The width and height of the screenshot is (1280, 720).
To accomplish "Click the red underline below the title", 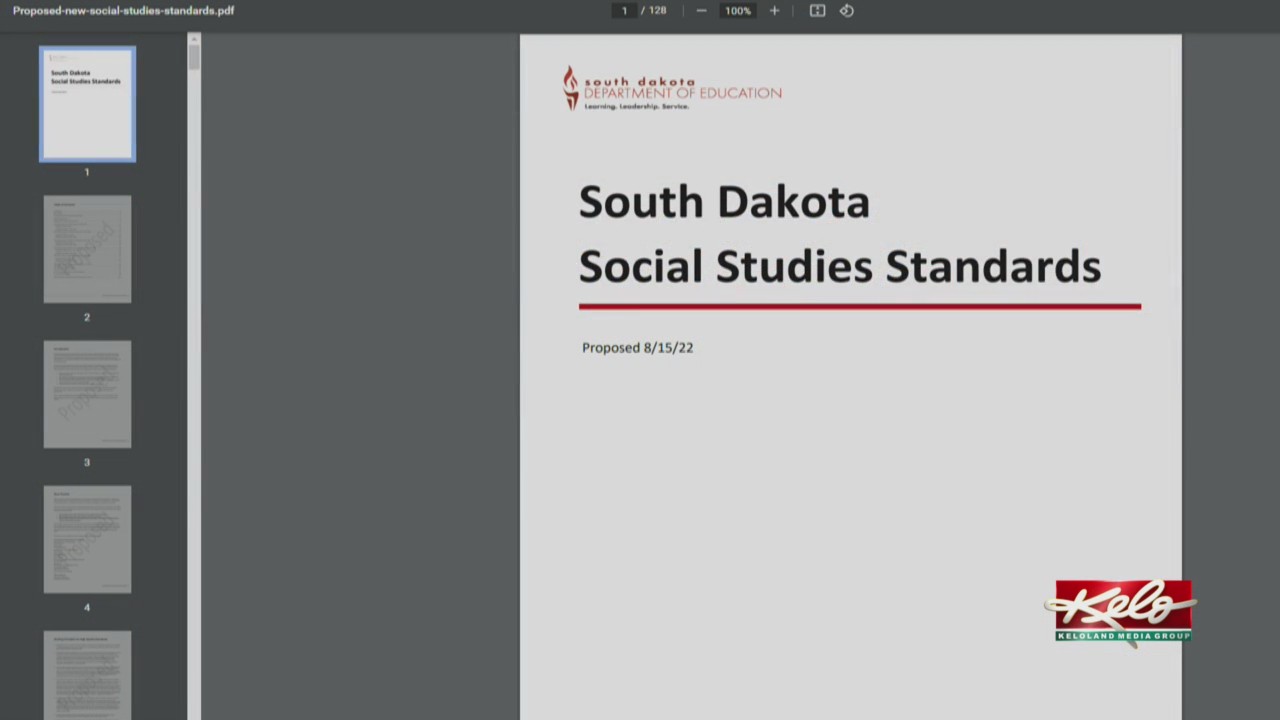I will pyautogui.click(x=860, y=307).
